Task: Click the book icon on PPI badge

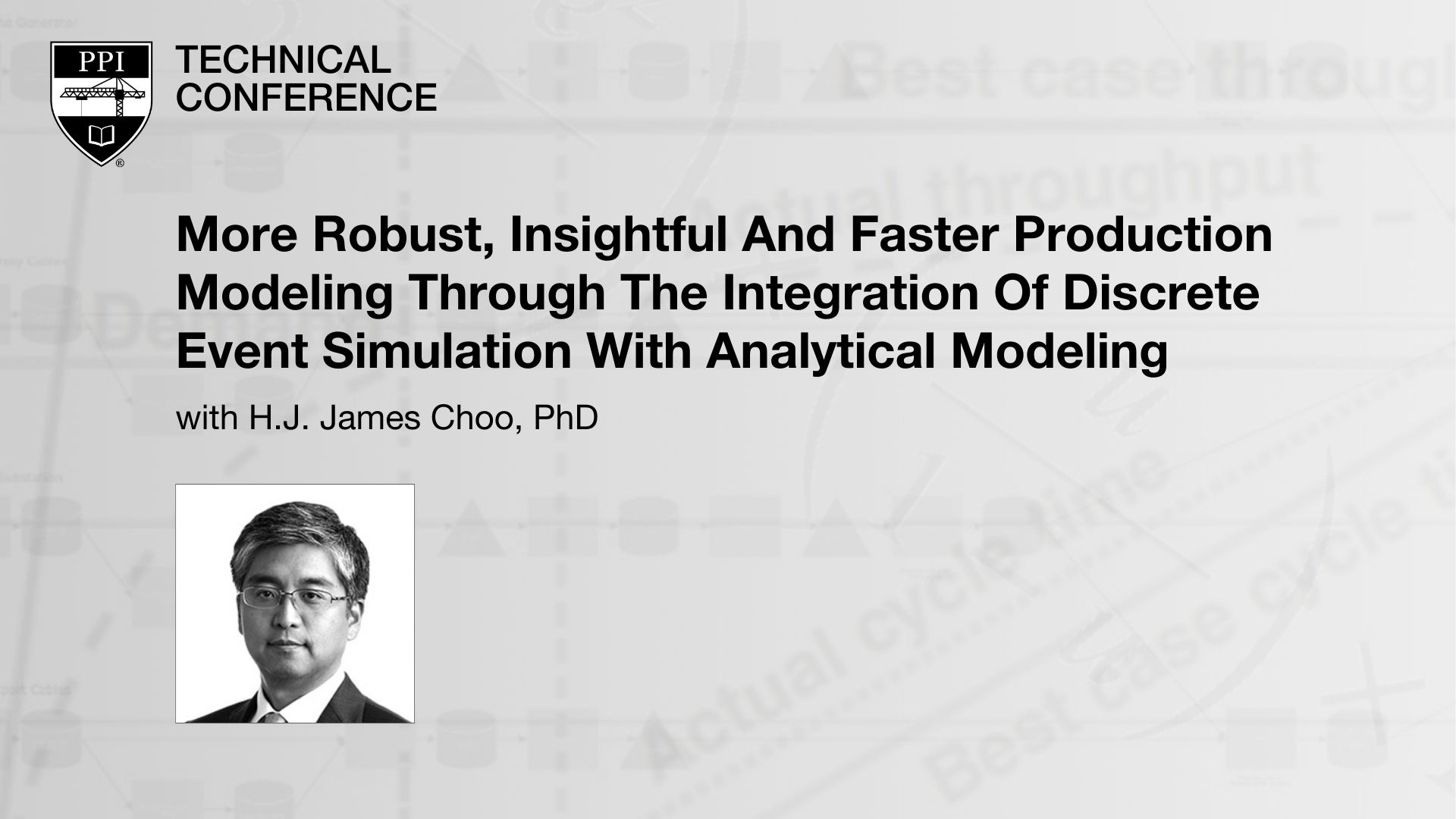Action: (x=101, y=128)
